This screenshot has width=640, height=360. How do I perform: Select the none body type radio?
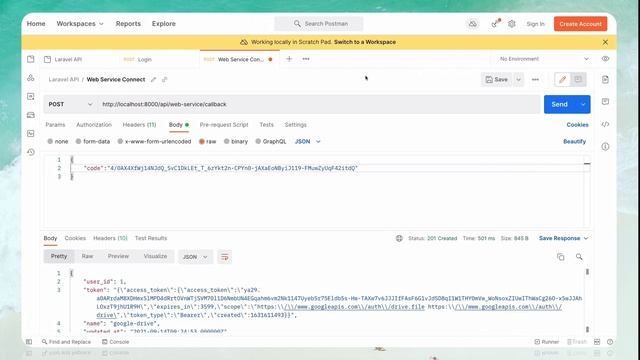pyautogui.click(x=50, y=141)
